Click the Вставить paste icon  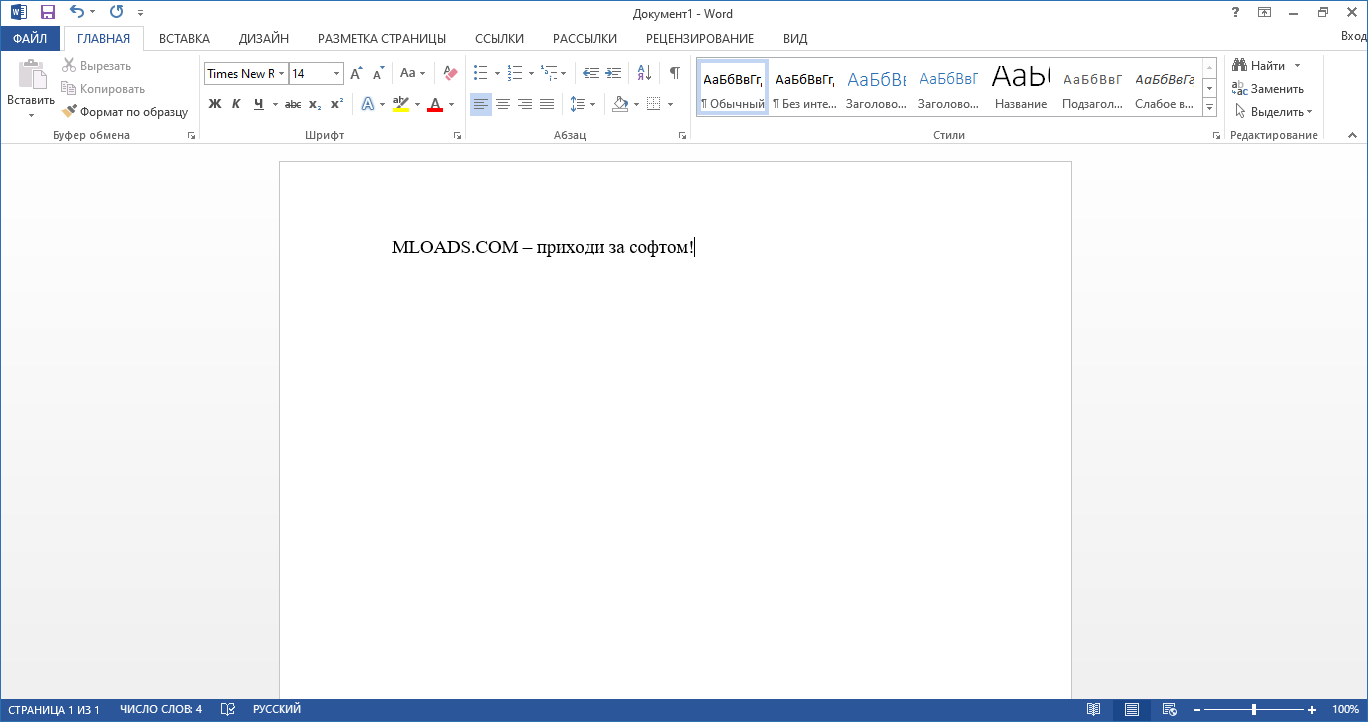[x=31, y=76]
